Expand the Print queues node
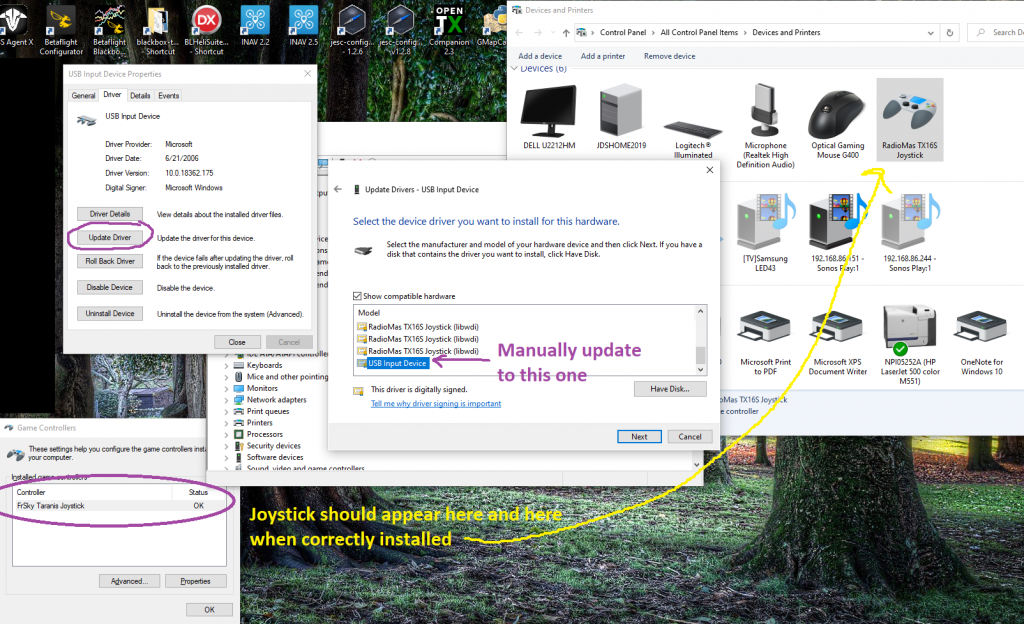 pos(227,412)
